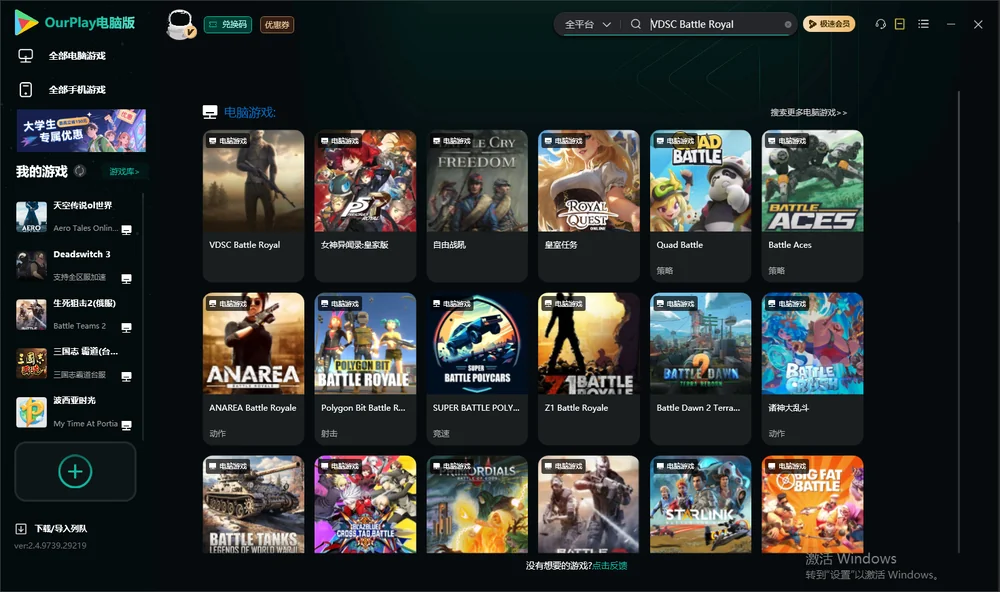
Task: Open the BlazBlue Cross Tag Battle card
Action: tap(365, 504)
